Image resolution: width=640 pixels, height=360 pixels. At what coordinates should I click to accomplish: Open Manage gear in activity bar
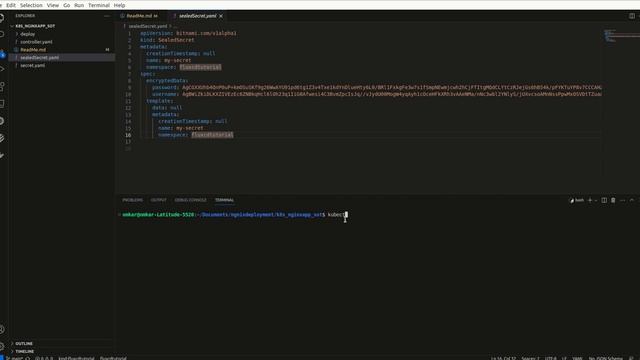(x=2, y=347)
